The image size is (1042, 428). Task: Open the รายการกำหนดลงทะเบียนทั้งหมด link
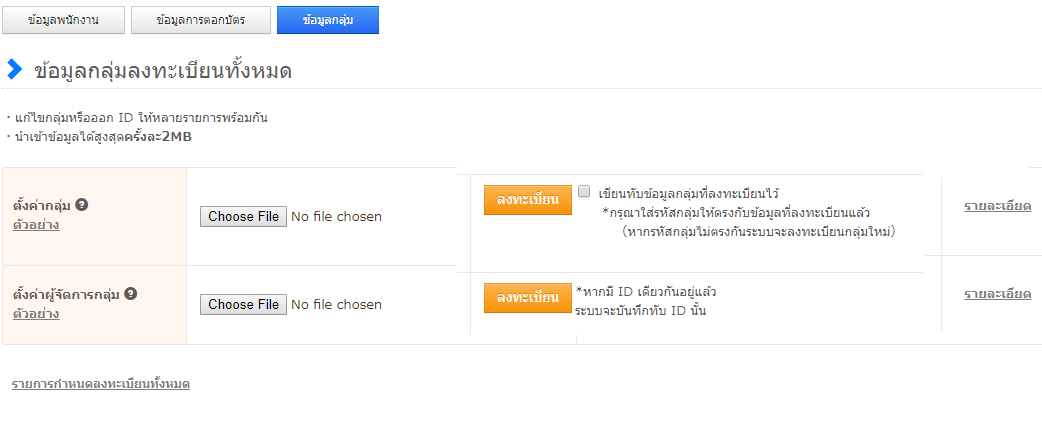(101, 384)
